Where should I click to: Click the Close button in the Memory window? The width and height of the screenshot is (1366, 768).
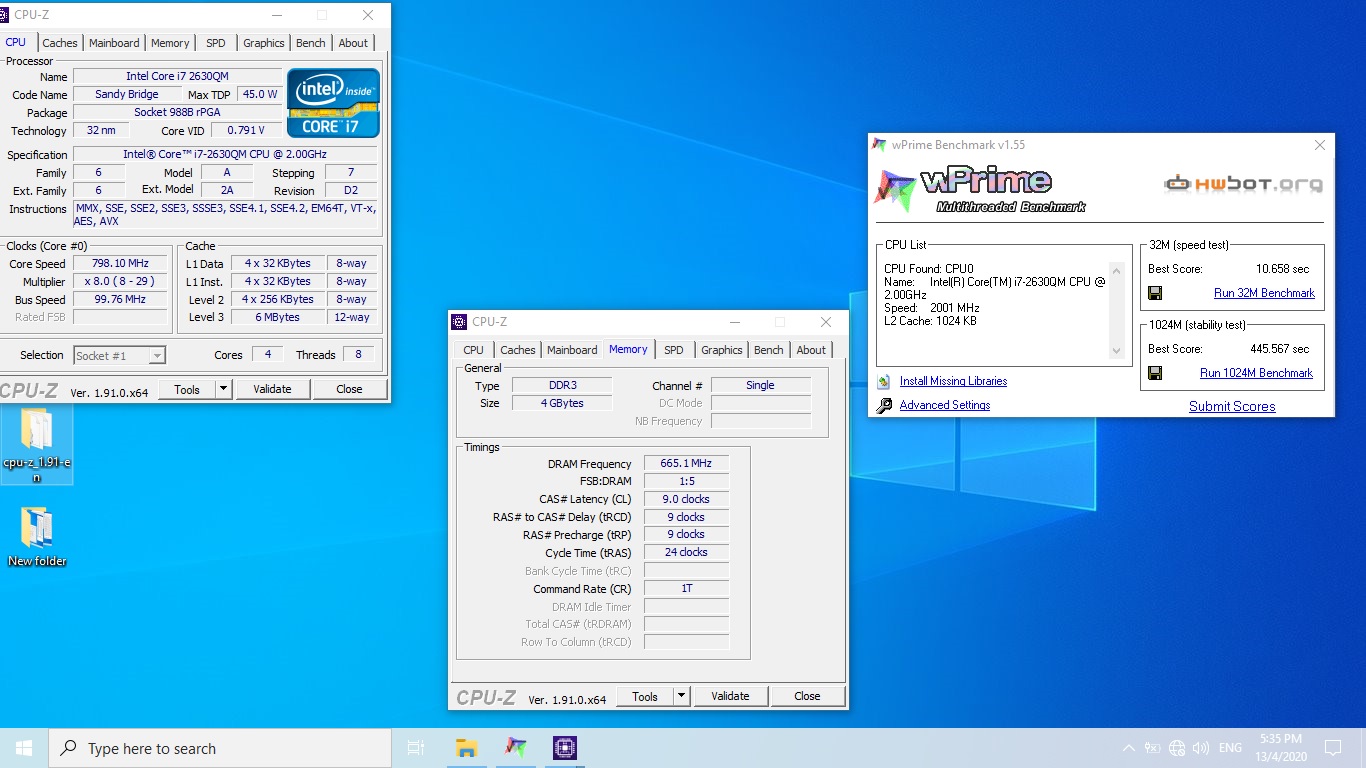point(807,696)
